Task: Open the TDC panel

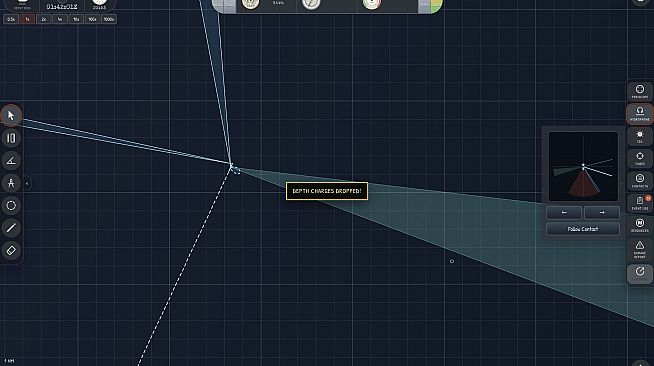Action: pyautogui.click(x=639, y=136)
